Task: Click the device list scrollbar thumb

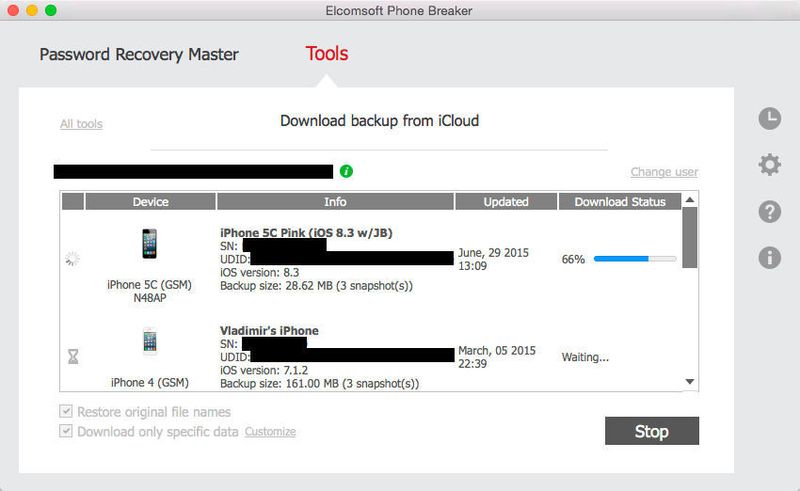Action: (x=690, y=237)
